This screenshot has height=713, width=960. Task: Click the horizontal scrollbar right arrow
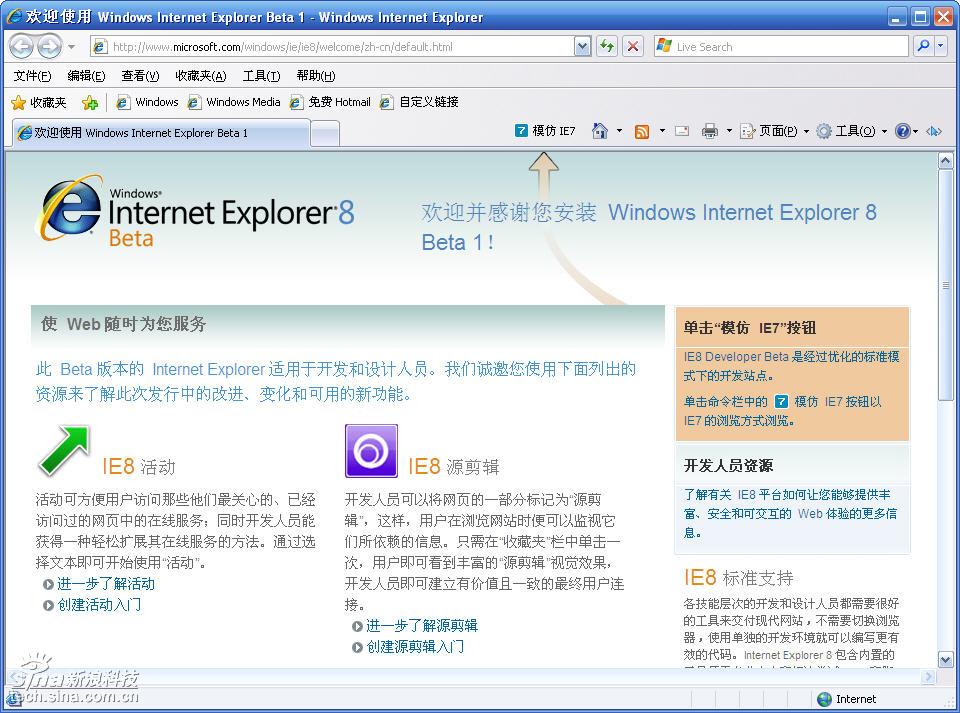(929, 676)
